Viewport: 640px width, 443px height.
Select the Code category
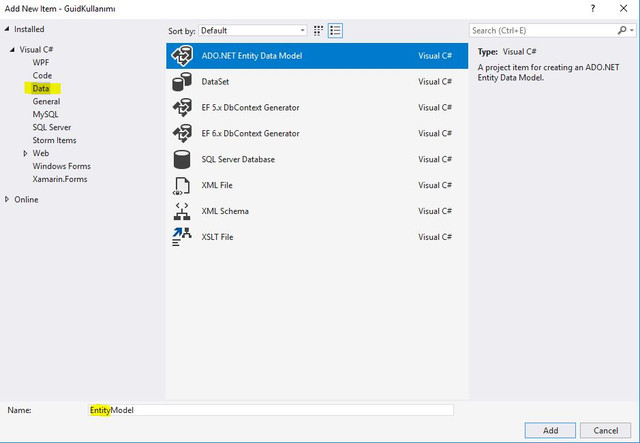(x=42, y=76)
